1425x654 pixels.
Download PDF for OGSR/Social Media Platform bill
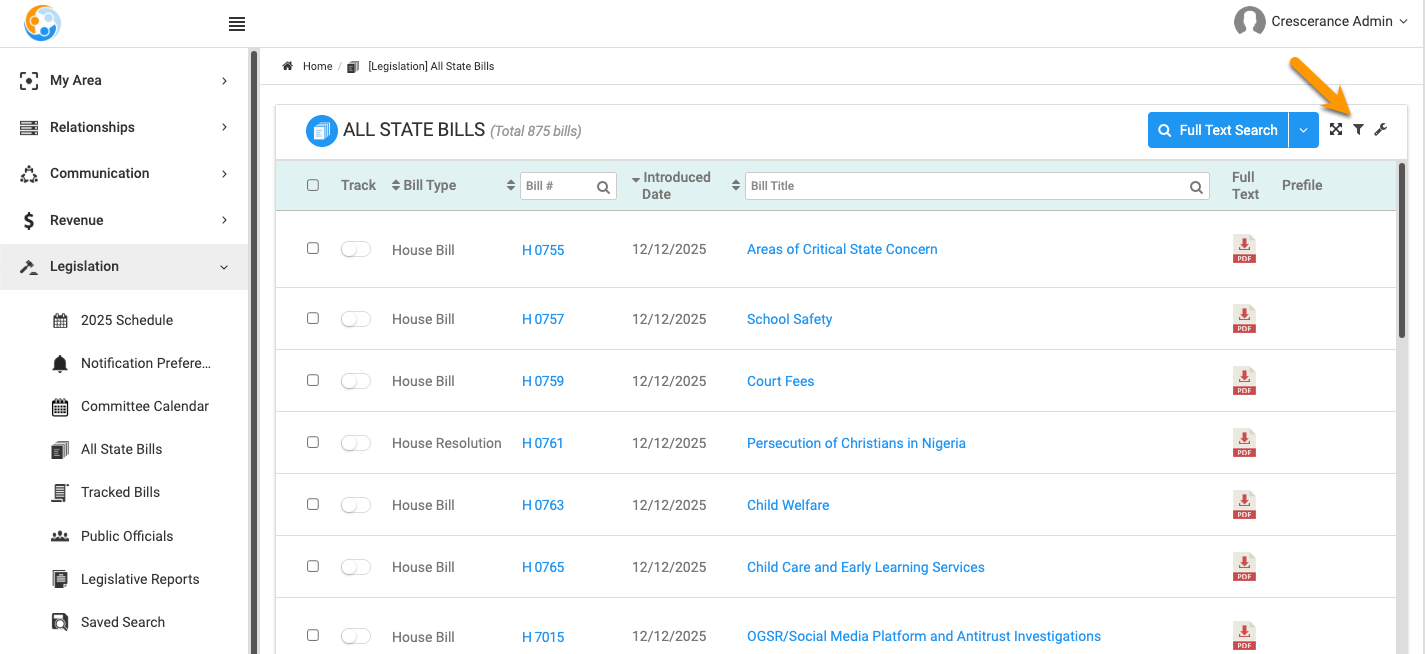1244,636
